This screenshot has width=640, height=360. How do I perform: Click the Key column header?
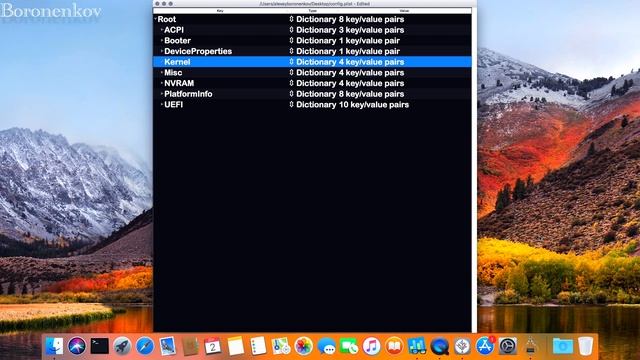[x=220, y=11]
